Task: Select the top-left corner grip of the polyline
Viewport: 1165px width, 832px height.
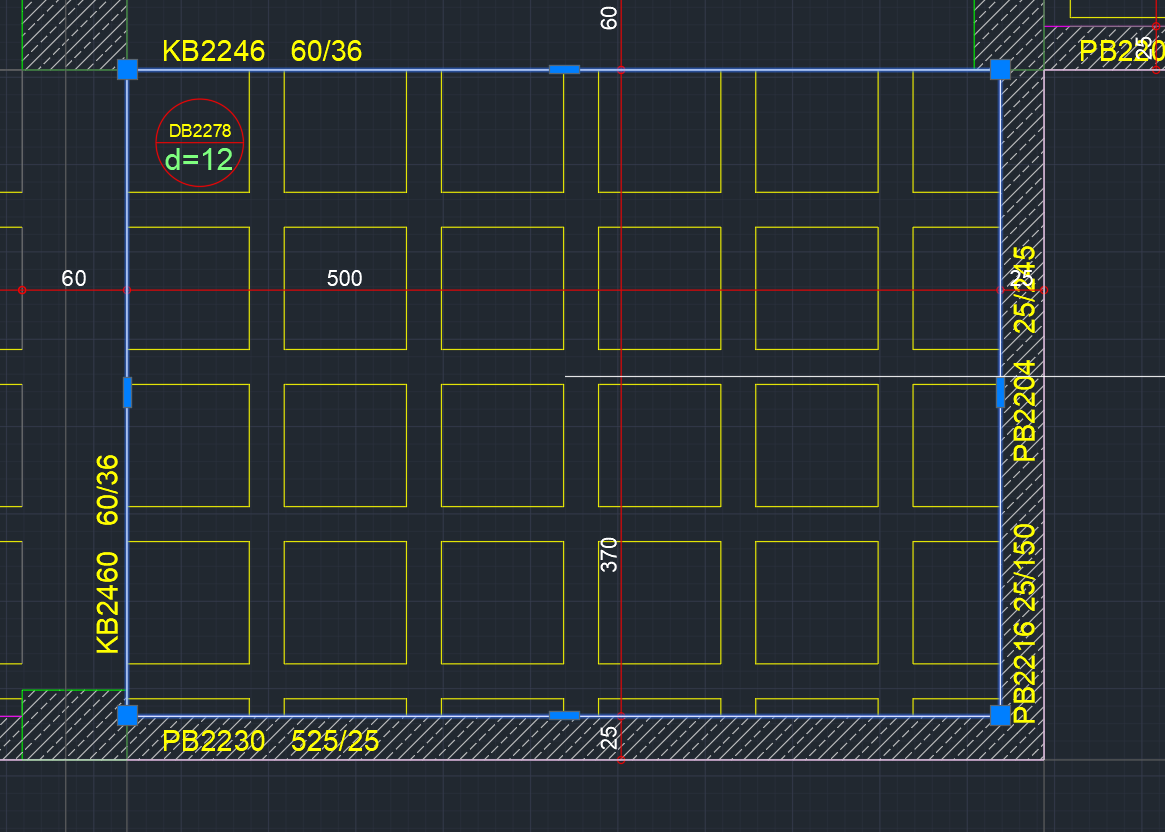Action: (127, 69)
